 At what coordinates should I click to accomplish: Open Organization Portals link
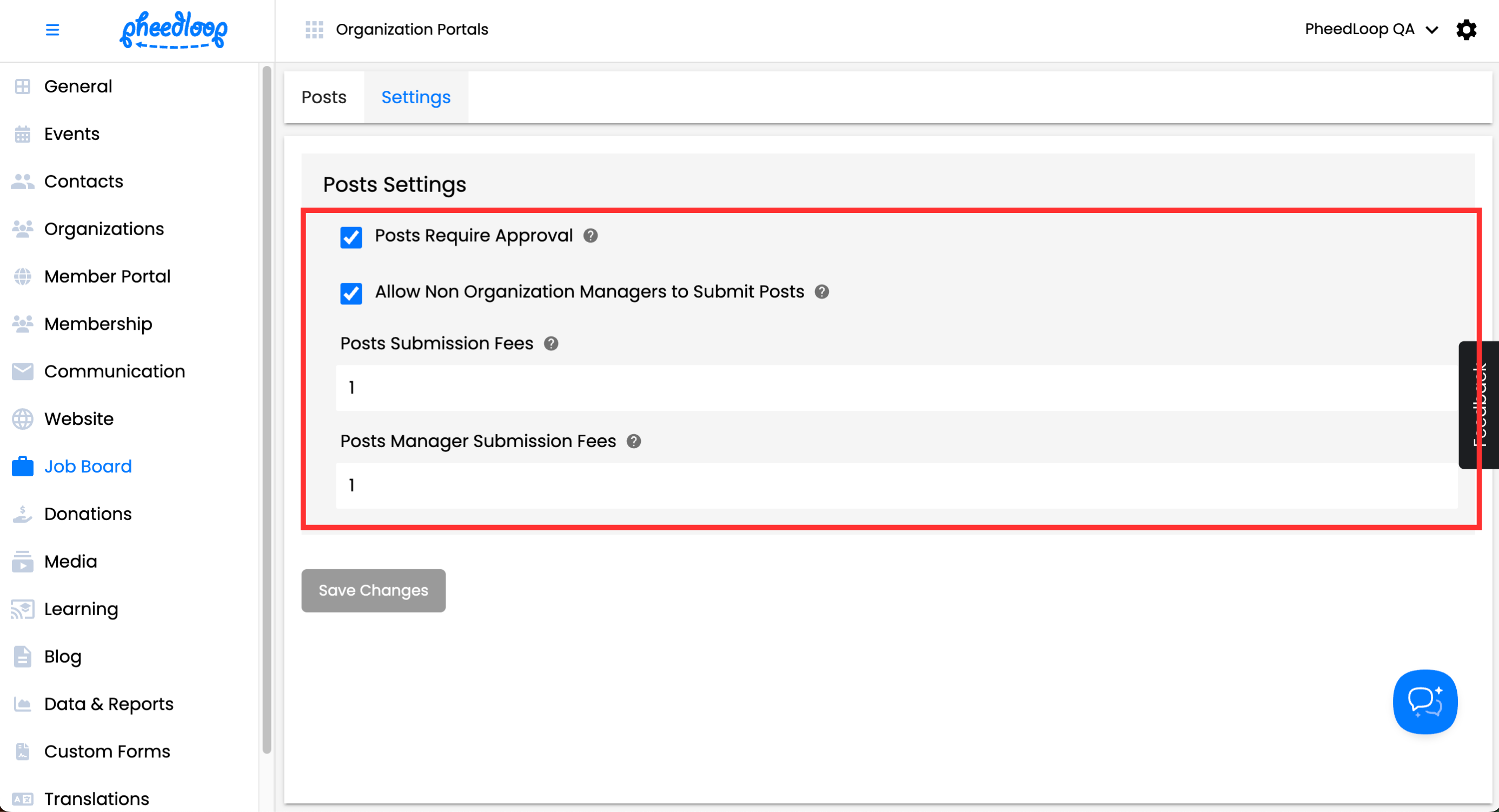point(412,30)
